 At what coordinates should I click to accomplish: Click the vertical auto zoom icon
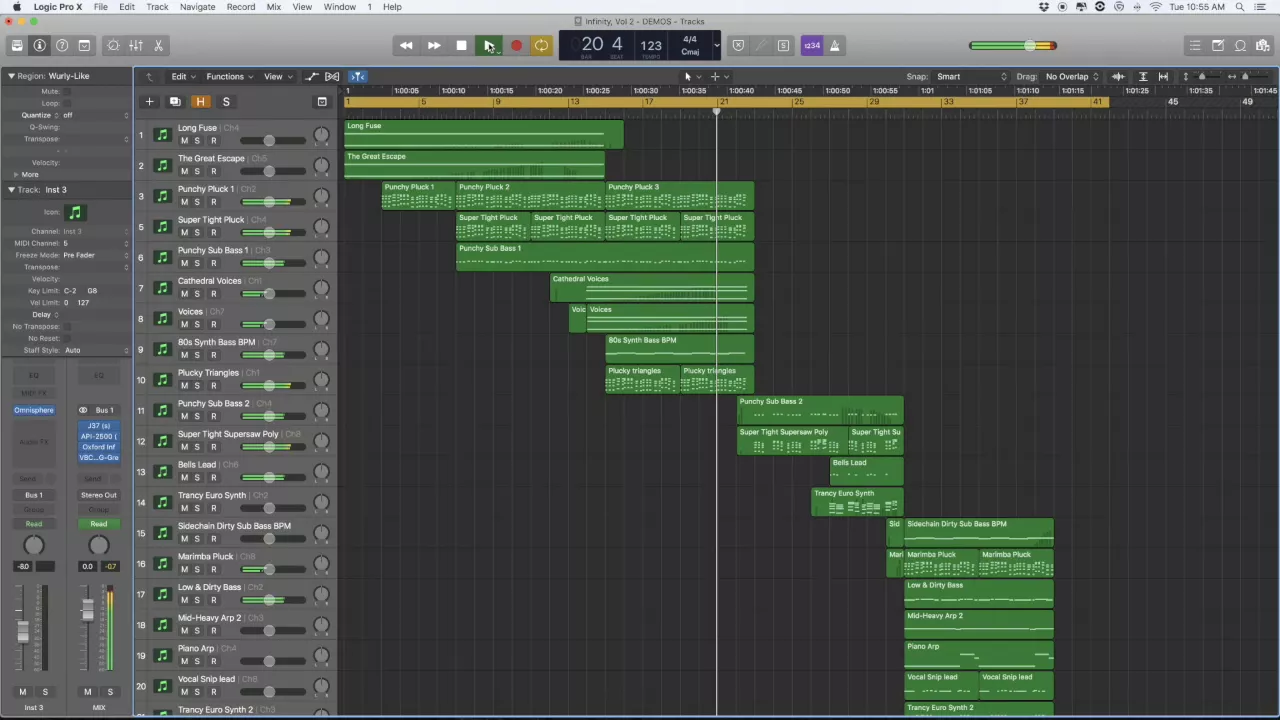pyautogui.click(x=1143, y=76)
